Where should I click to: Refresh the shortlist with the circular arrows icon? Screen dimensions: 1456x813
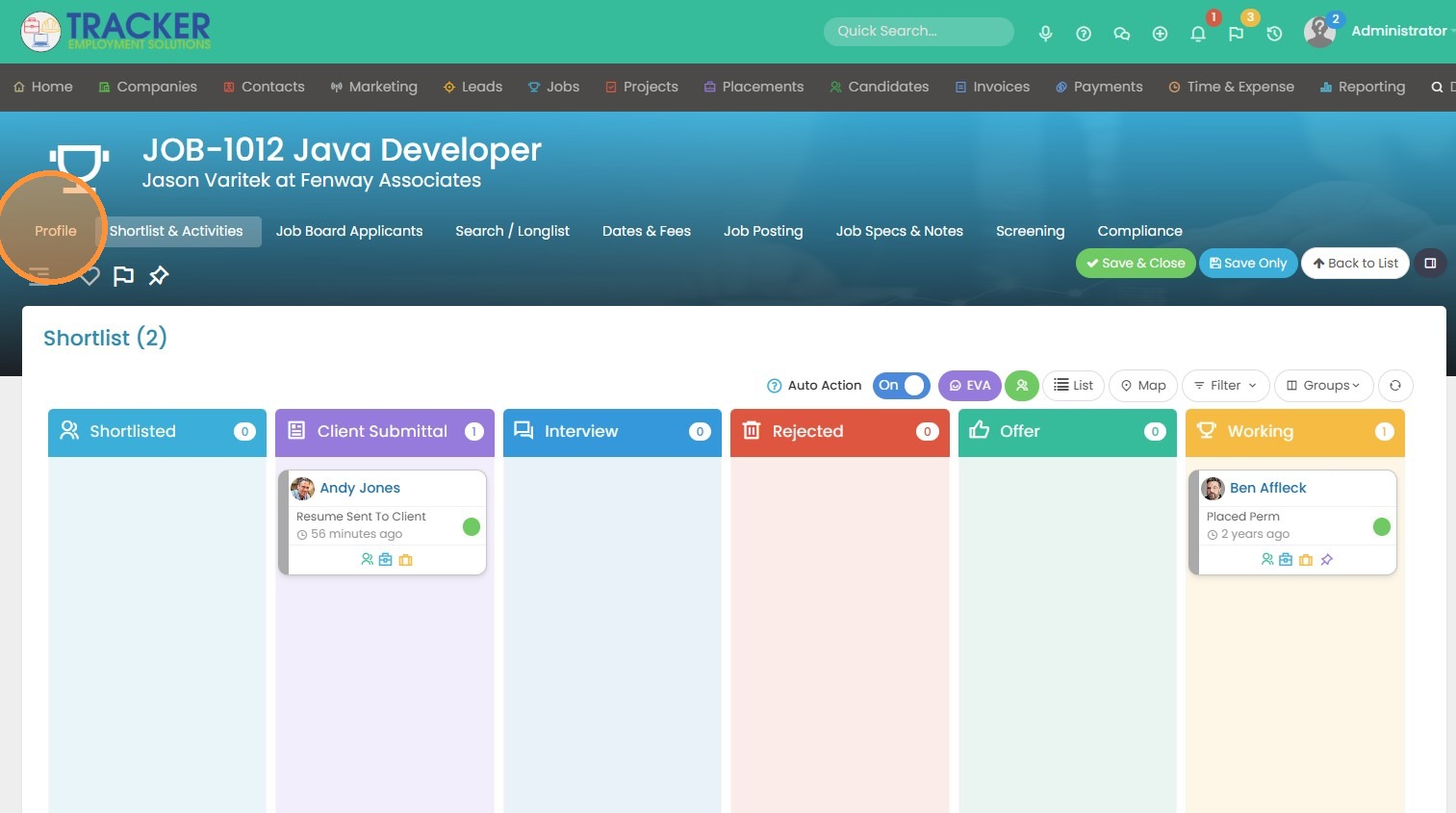click(1395, 385)
